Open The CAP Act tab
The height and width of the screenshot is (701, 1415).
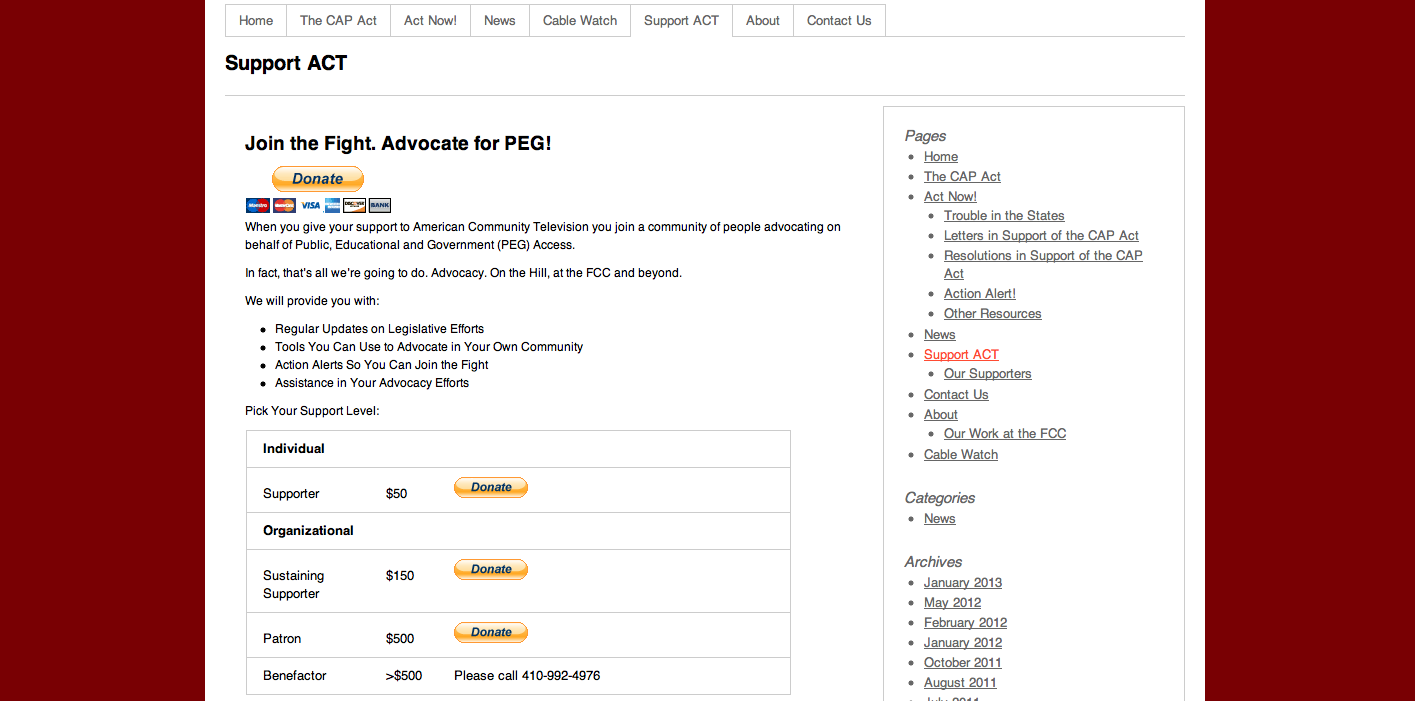coord(338,20)
